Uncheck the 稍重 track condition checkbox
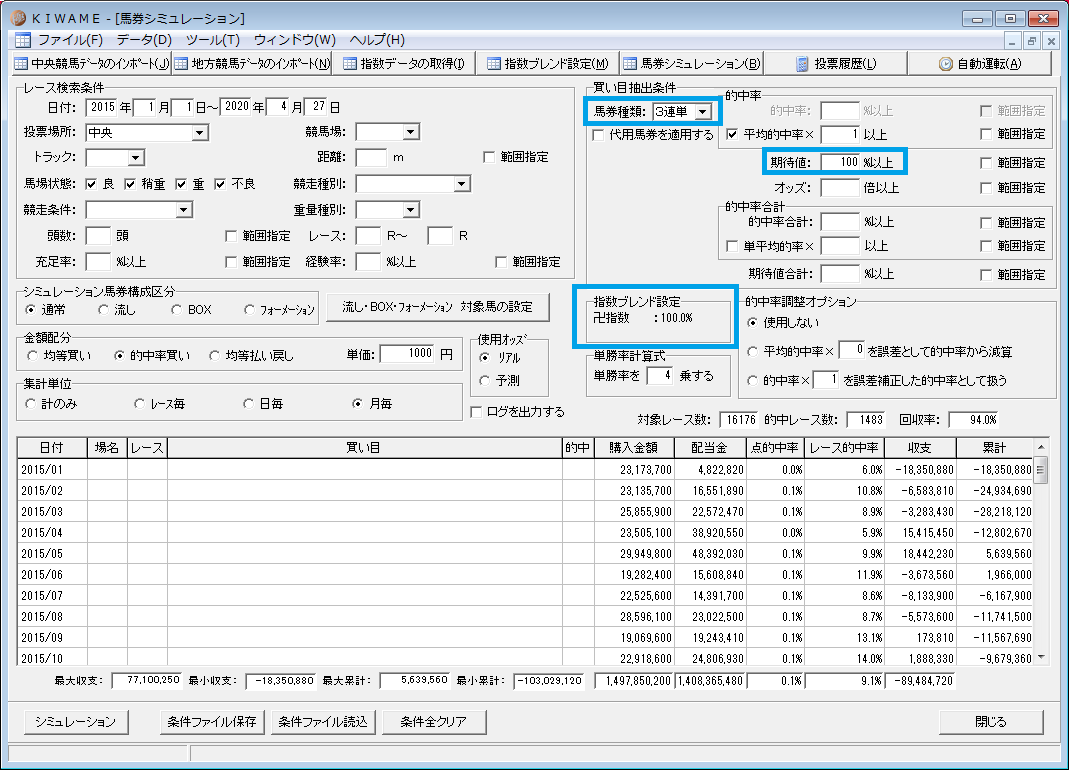The height and width of the screenshot is (770, 1069). click(x=130, y=184)
